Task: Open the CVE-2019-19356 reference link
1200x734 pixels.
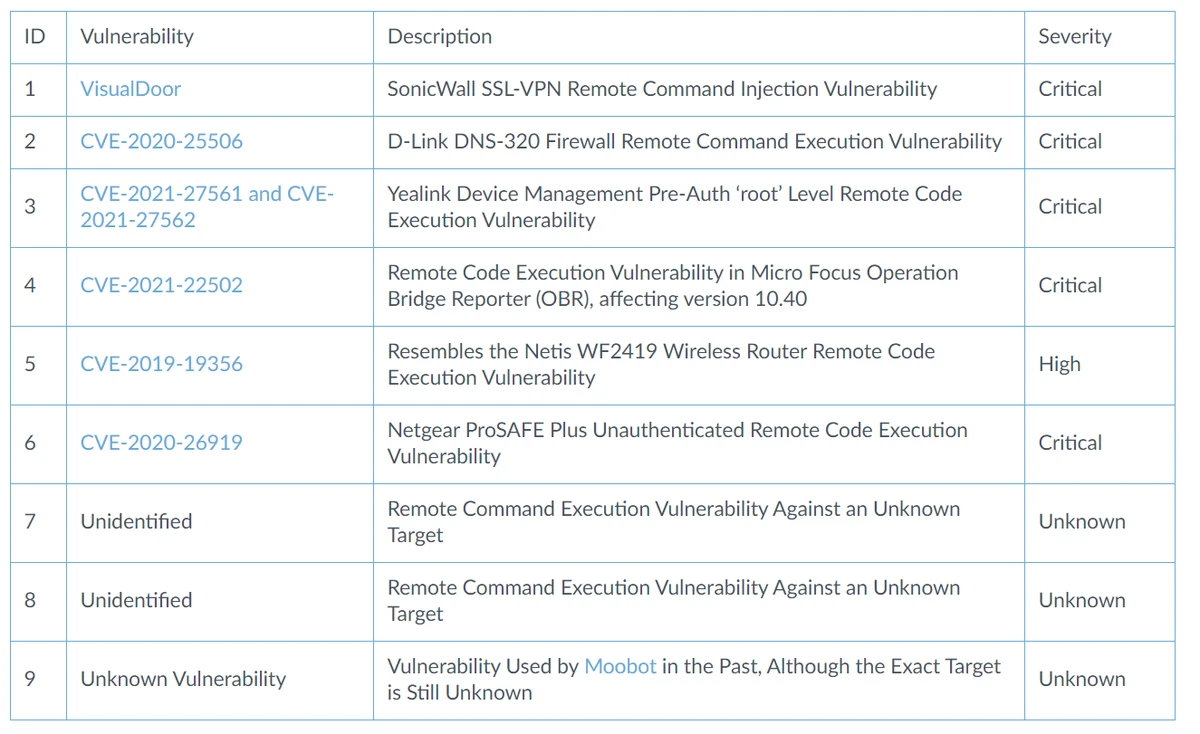Action: (161, 364)
